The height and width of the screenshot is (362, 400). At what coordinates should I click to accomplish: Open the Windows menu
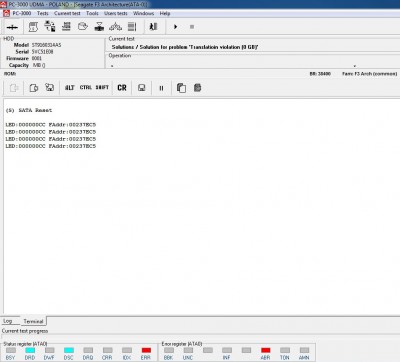coord(143,13)
